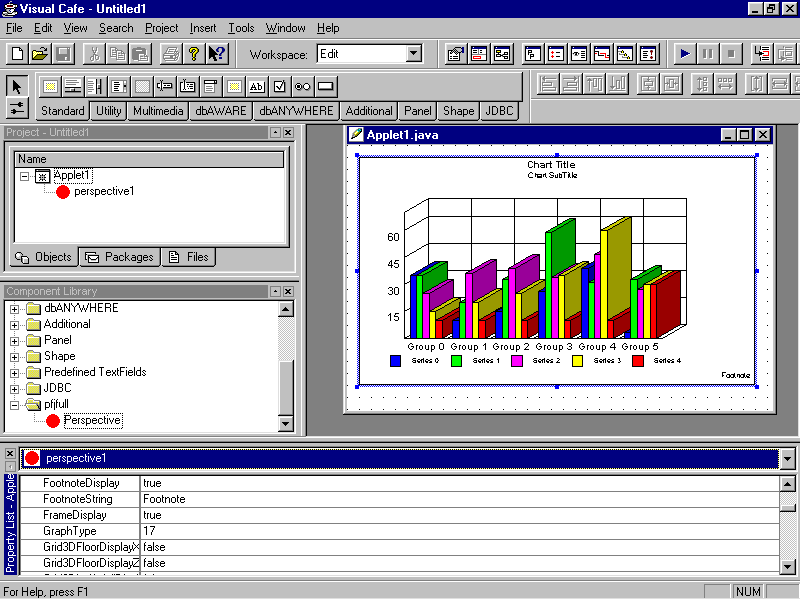
Task: Click the green Series 1 legend swatch
Action: tap(456, 361)
